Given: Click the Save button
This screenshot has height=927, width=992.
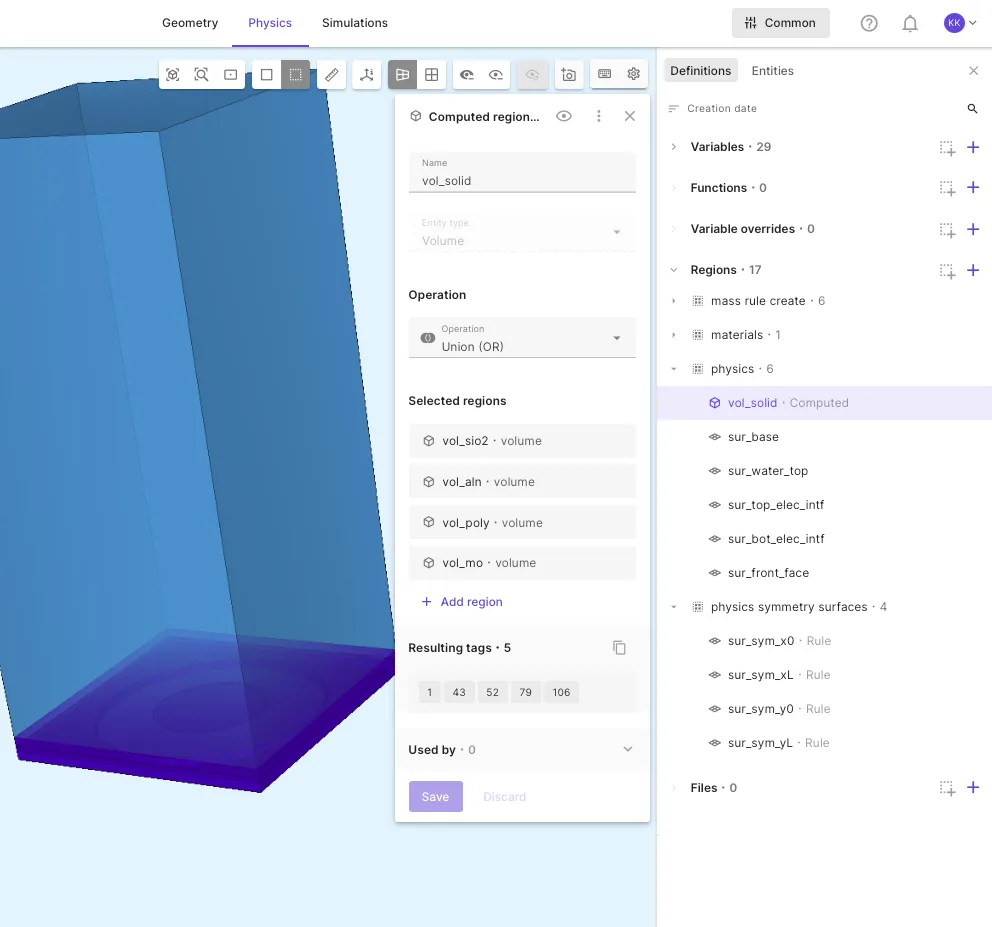Looking at the screenshot, I should point(435,797).
